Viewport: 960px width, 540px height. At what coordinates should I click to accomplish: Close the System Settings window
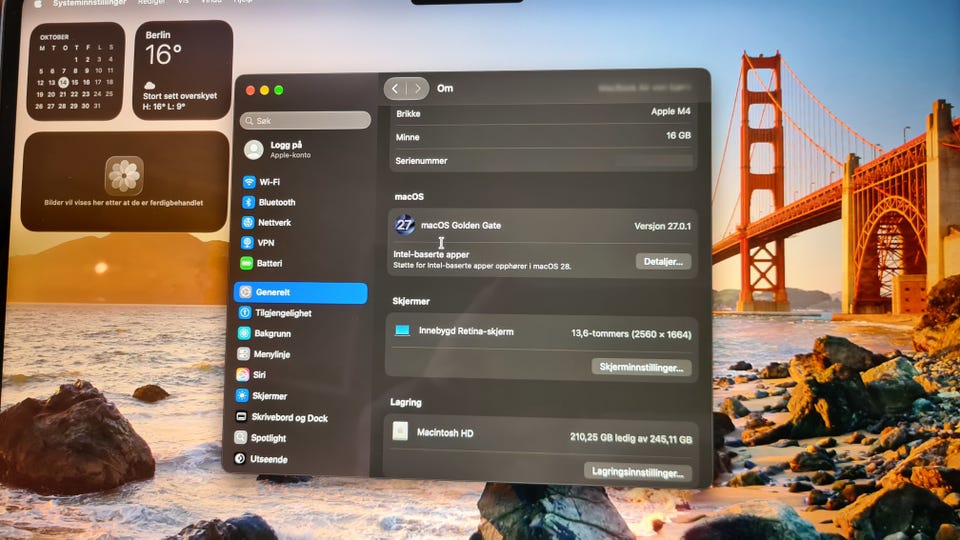250,91
